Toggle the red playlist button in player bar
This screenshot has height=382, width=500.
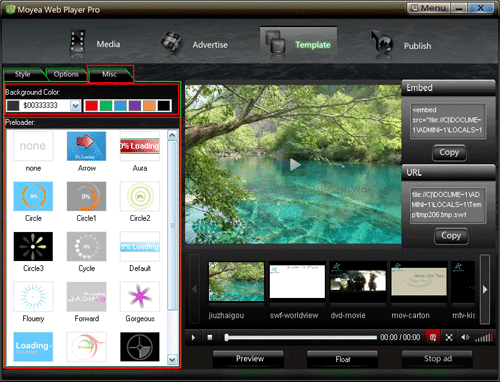point(433,337)
